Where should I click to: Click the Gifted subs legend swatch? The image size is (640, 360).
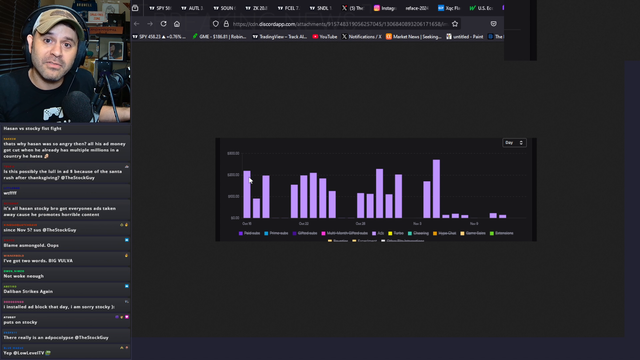(295, 233)
